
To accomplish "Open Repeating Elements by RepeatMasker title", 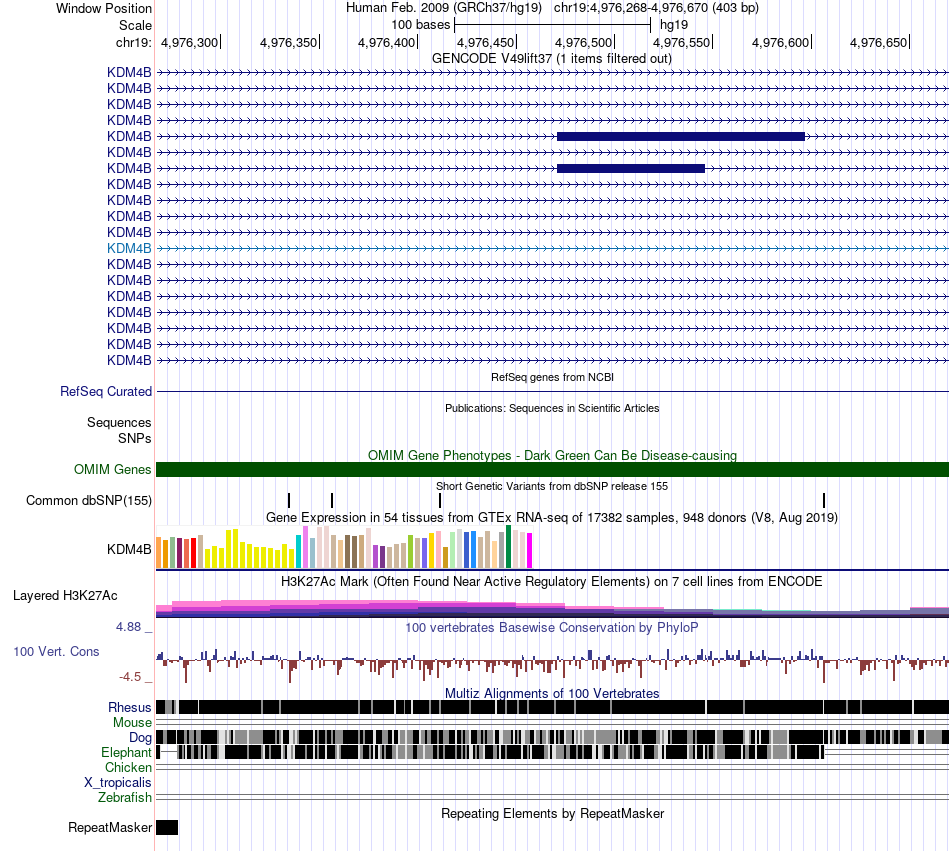I will tap(552, 813).
